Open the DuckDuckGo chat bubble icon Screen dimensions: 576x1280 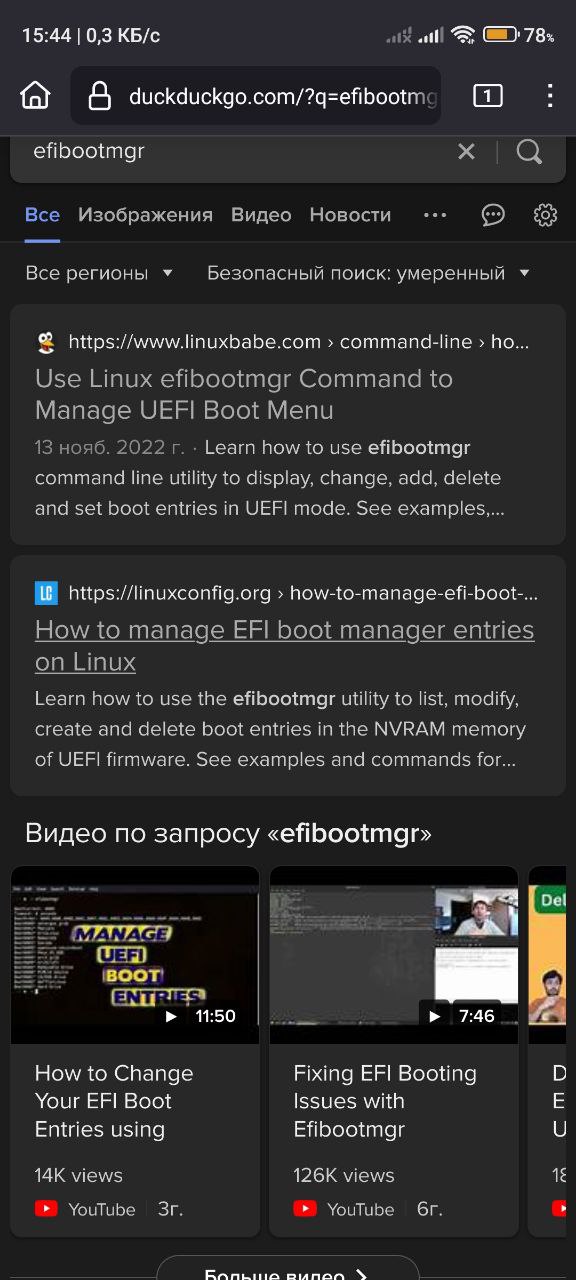[493, 215]
